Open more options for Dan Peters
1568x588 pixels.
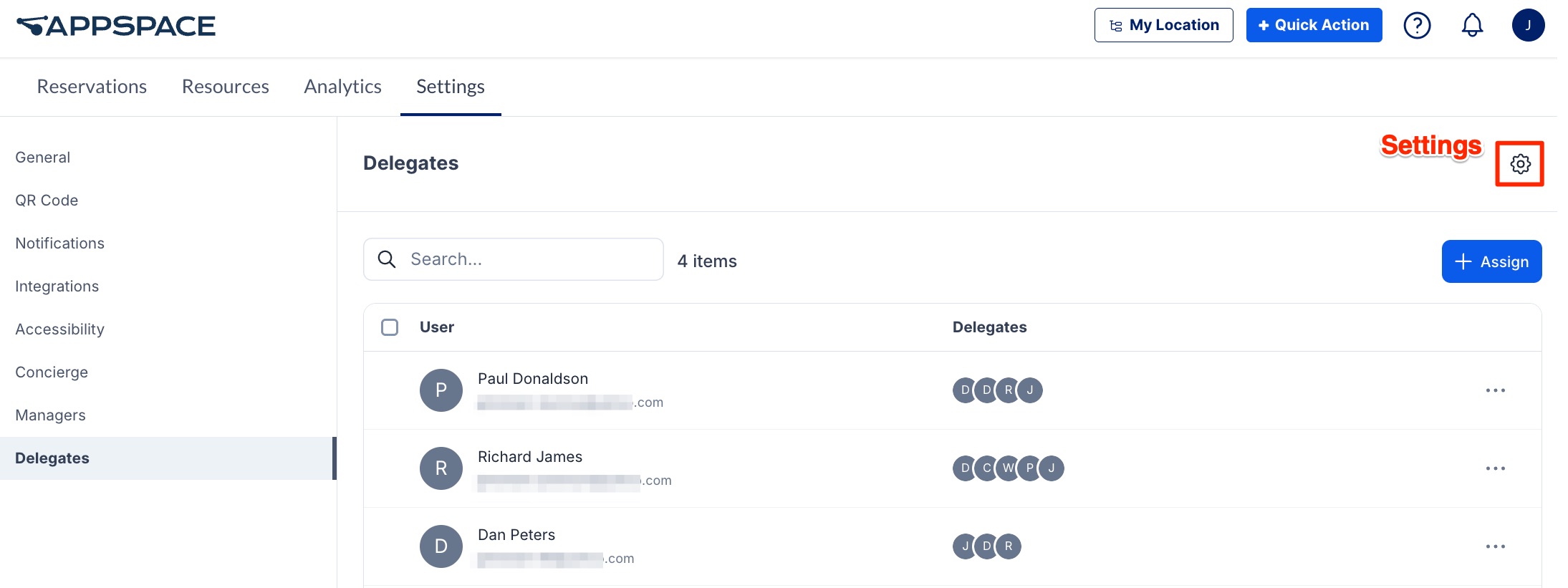tap(1495, 546)
